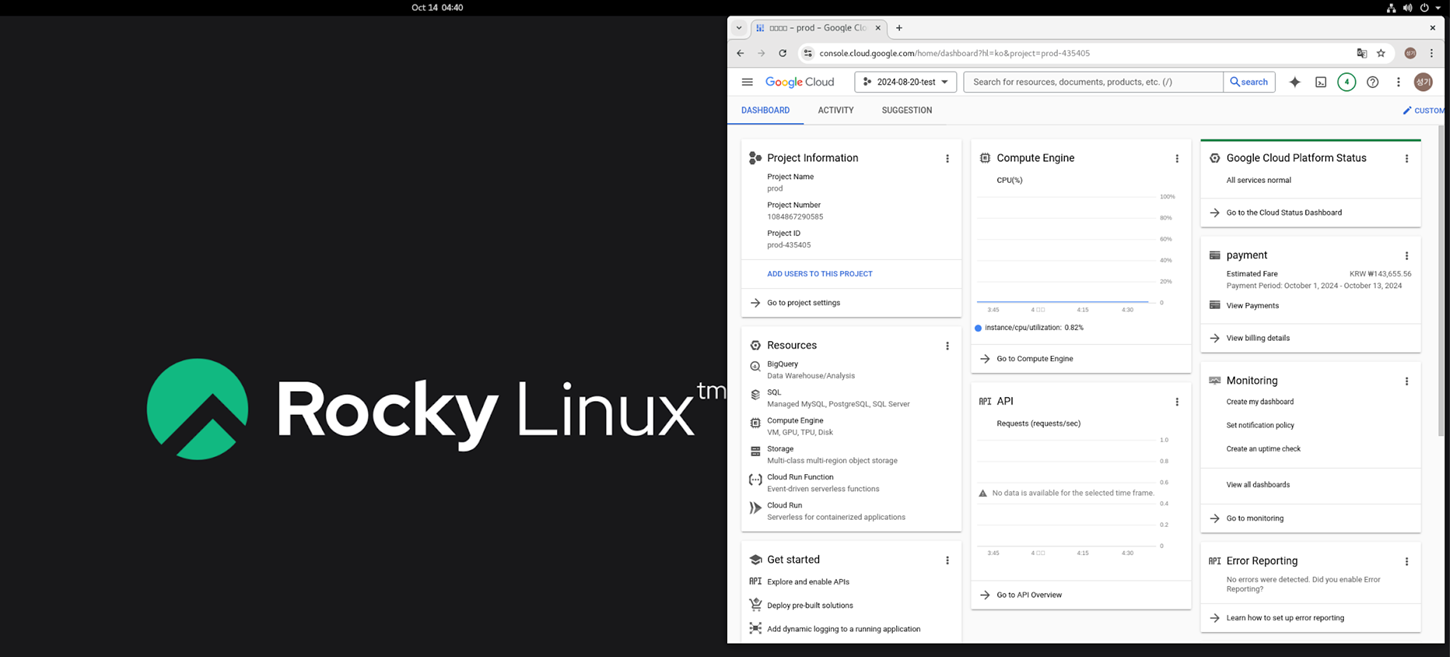Image resolution: width=1450 pixels, height=657 pixels.
Task: Click the dashboard vertical scrollbar
Action: click(x=1441, y=280)
